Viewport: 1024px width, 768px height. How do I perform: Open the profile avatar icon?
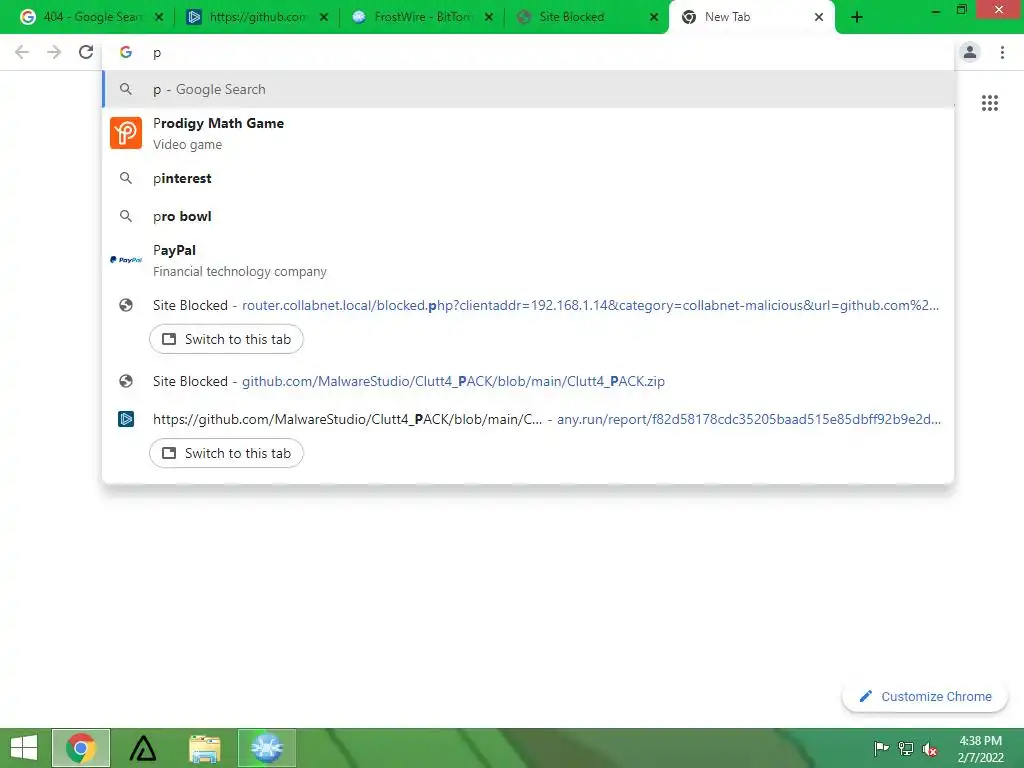(970, 52)
